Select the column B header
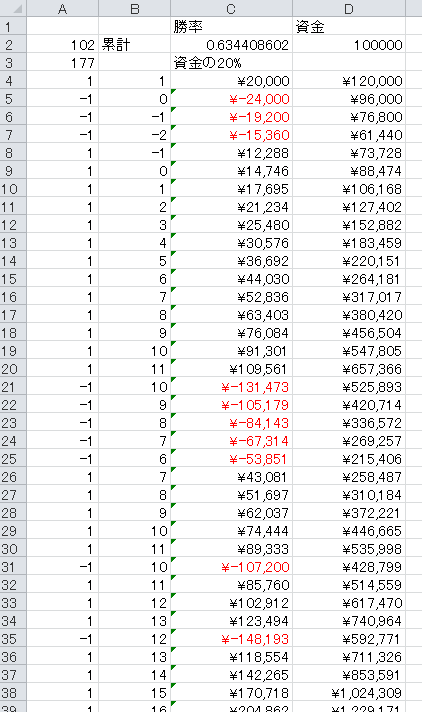 (x=134, y=9)
